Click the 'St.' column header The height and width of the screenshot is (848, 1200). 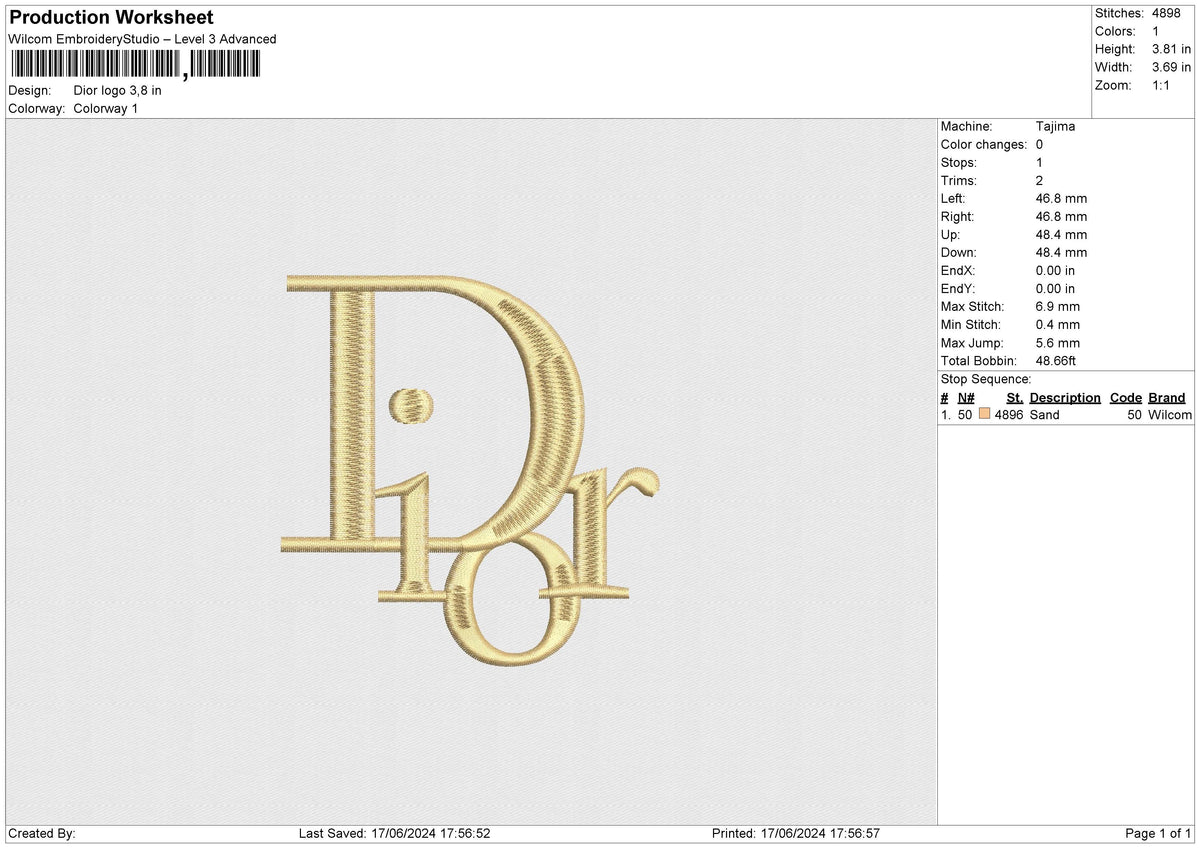(1015, 398)
